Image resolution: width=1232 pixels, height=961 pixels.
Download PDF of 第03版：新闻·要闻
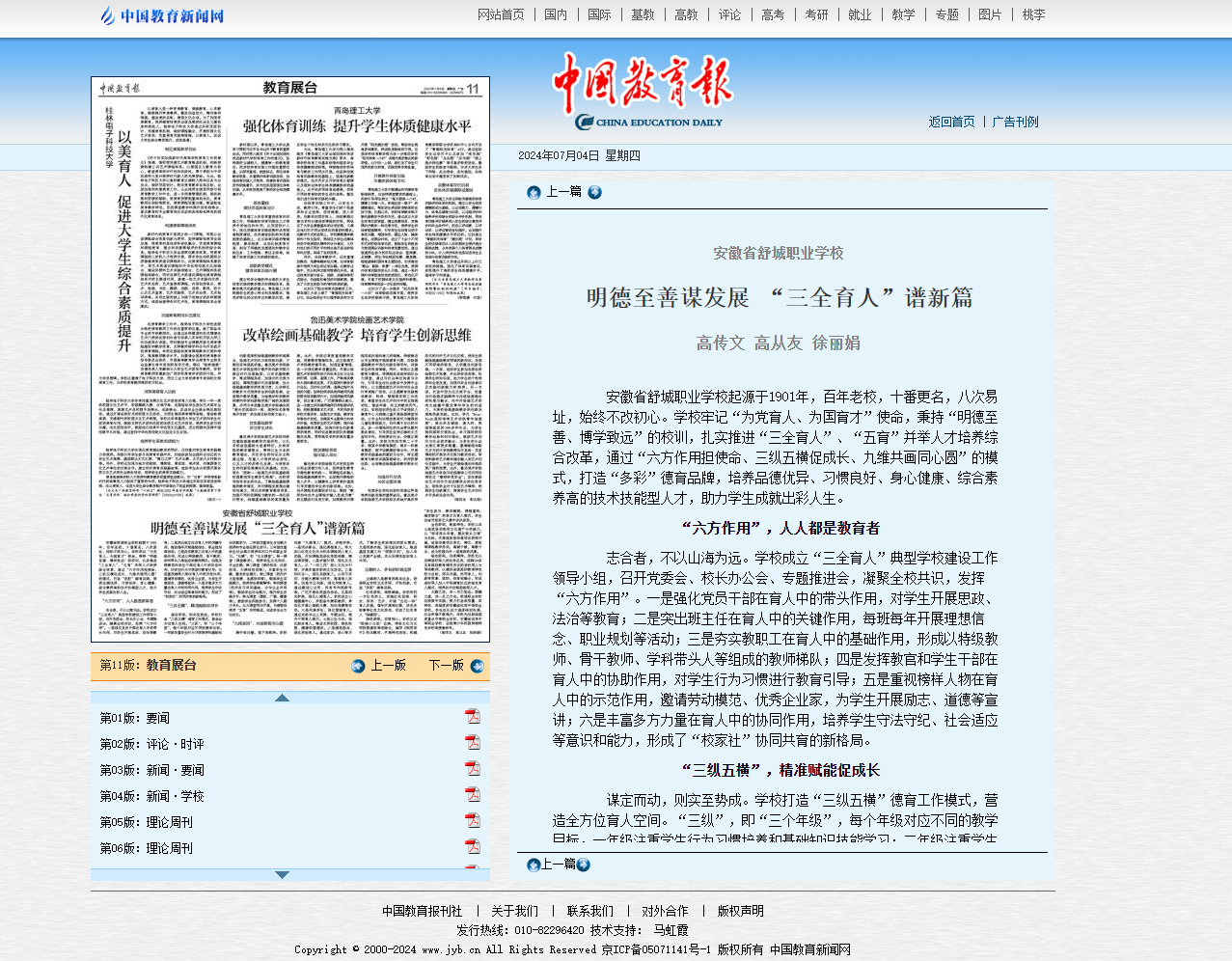click(473, 768)
